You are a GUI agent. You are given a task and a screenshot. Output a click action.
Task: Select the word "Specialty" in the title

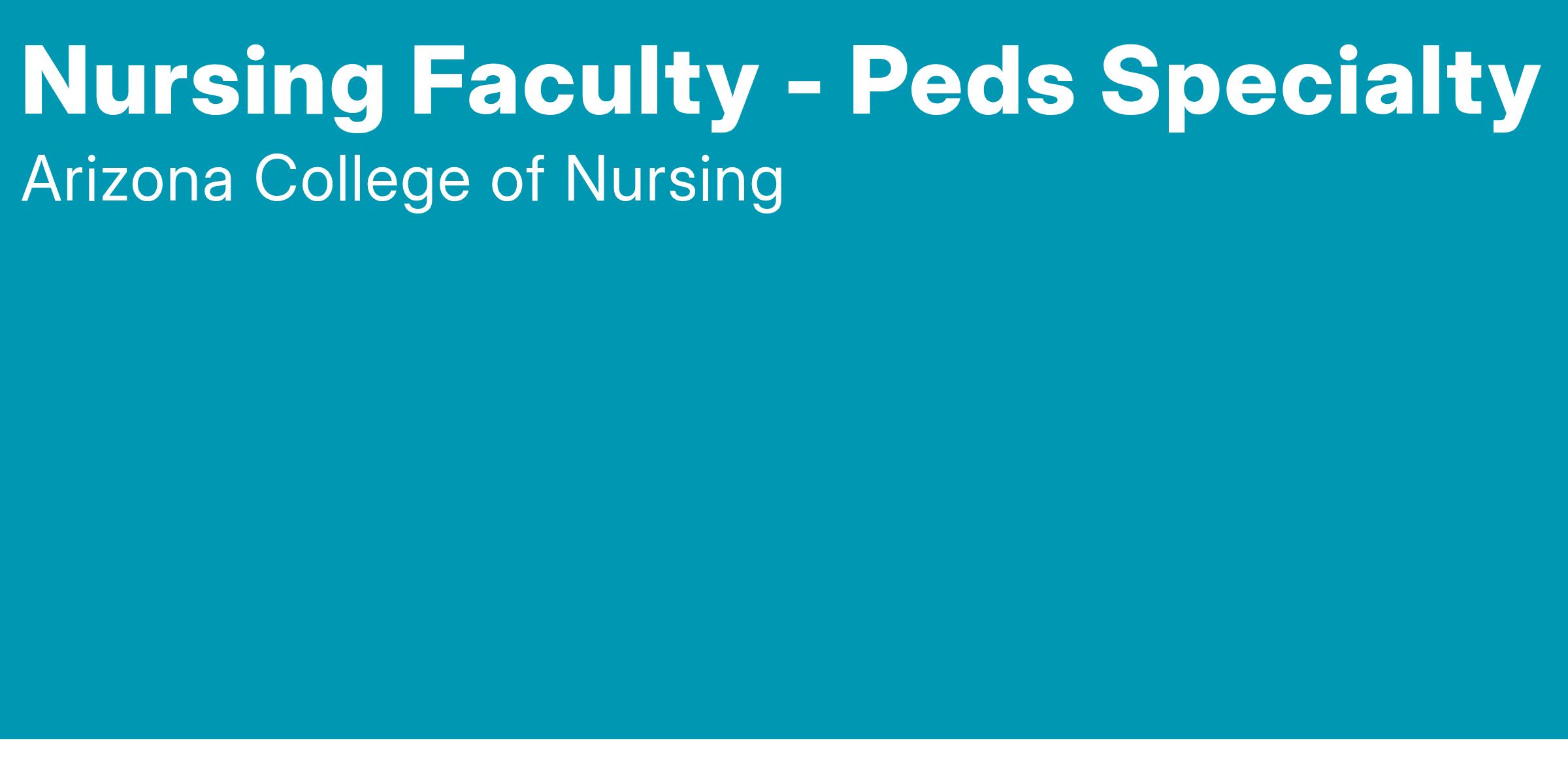1320,83
